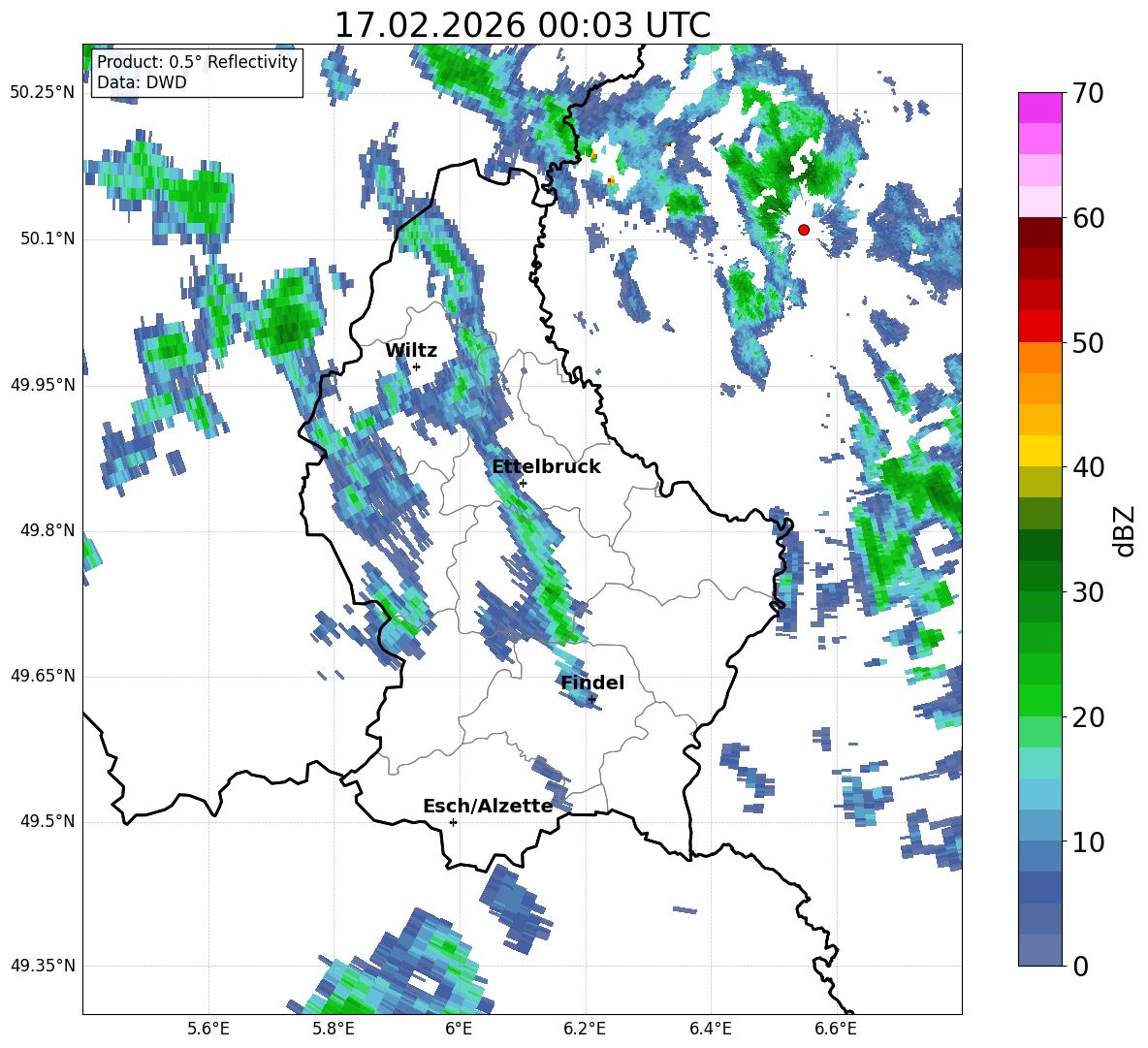
Task: Click the 40 colorbar tick label
Action: pyautogui.click(x=1088, y=467)
